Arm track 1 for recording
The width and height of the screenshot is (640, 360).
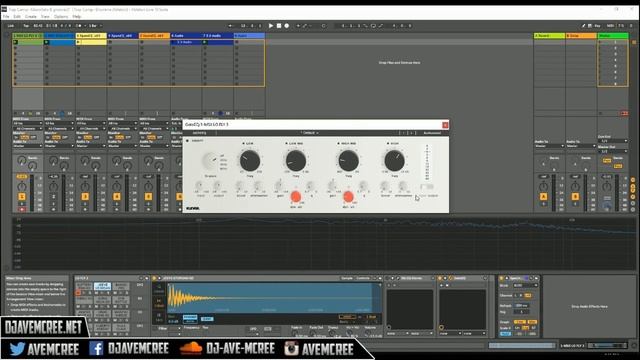(x=22, y=209)
